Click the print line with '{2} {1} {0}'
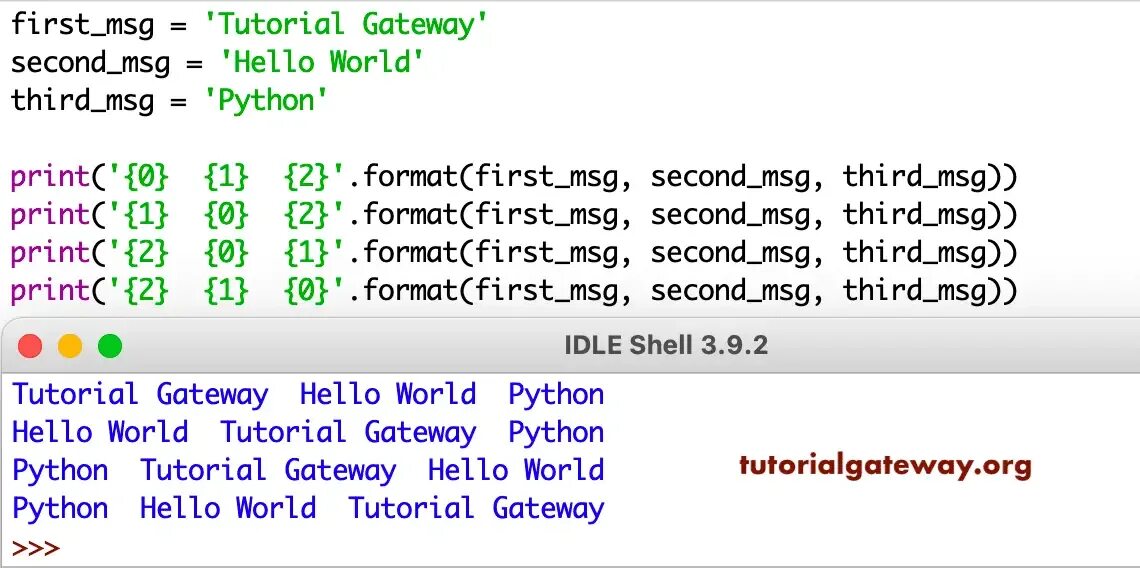The image size is (1140, 568). (x=513, y=292)
